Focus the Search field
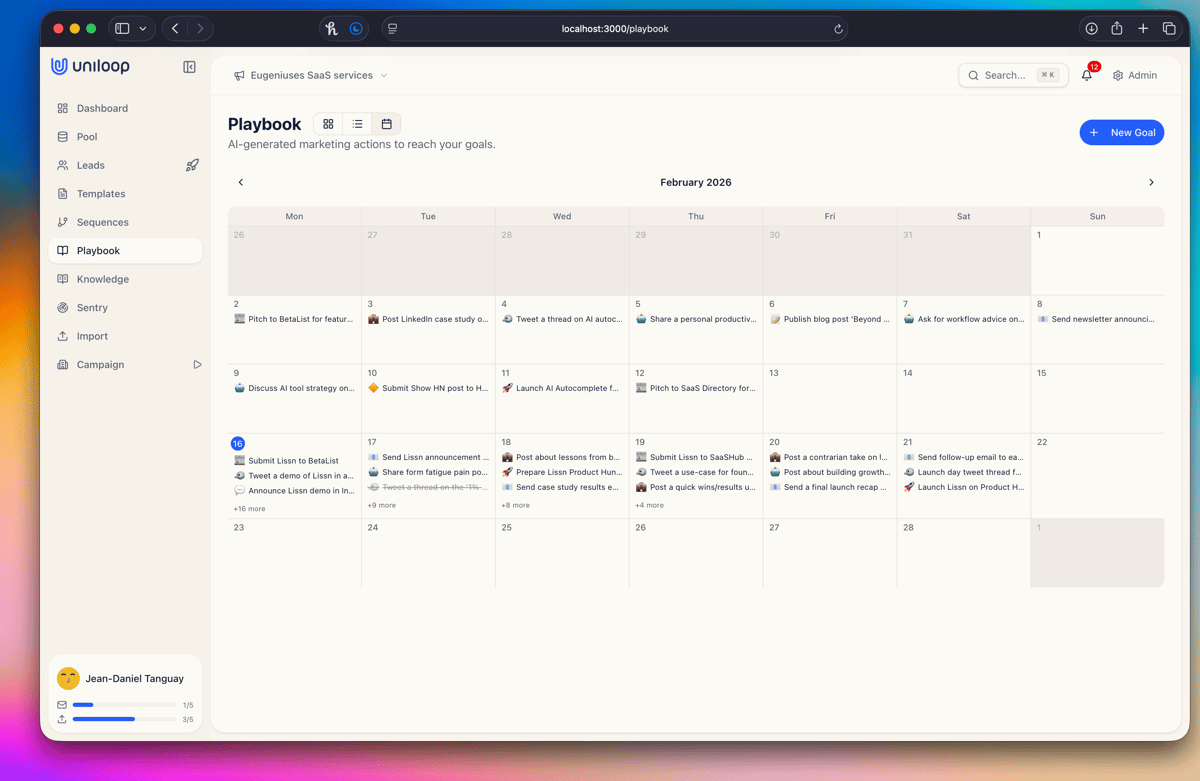This screenshot has height=781, width=1200. 1013,75
